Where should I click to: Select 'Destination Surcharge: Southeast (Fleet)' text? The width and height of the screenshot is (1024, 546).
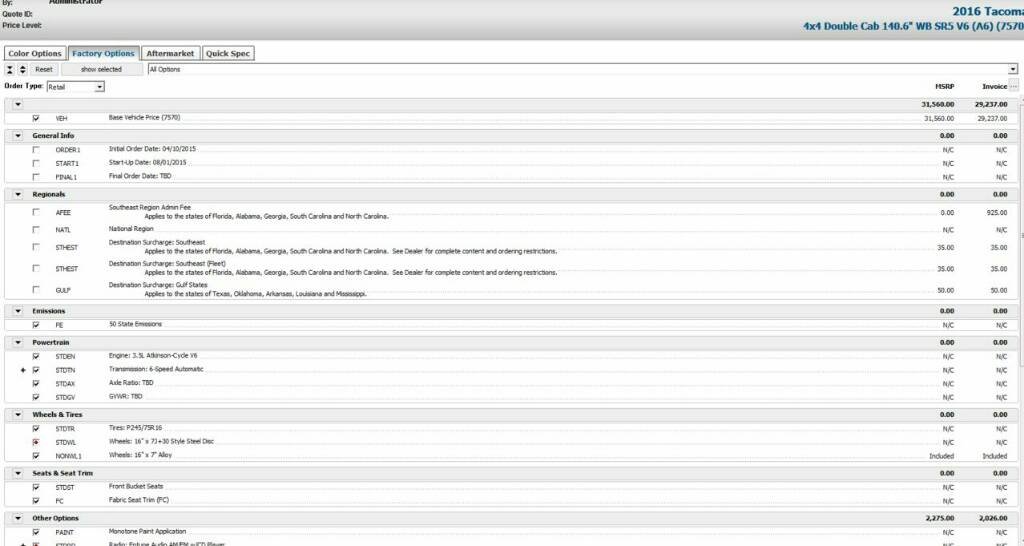coord(167,264)
